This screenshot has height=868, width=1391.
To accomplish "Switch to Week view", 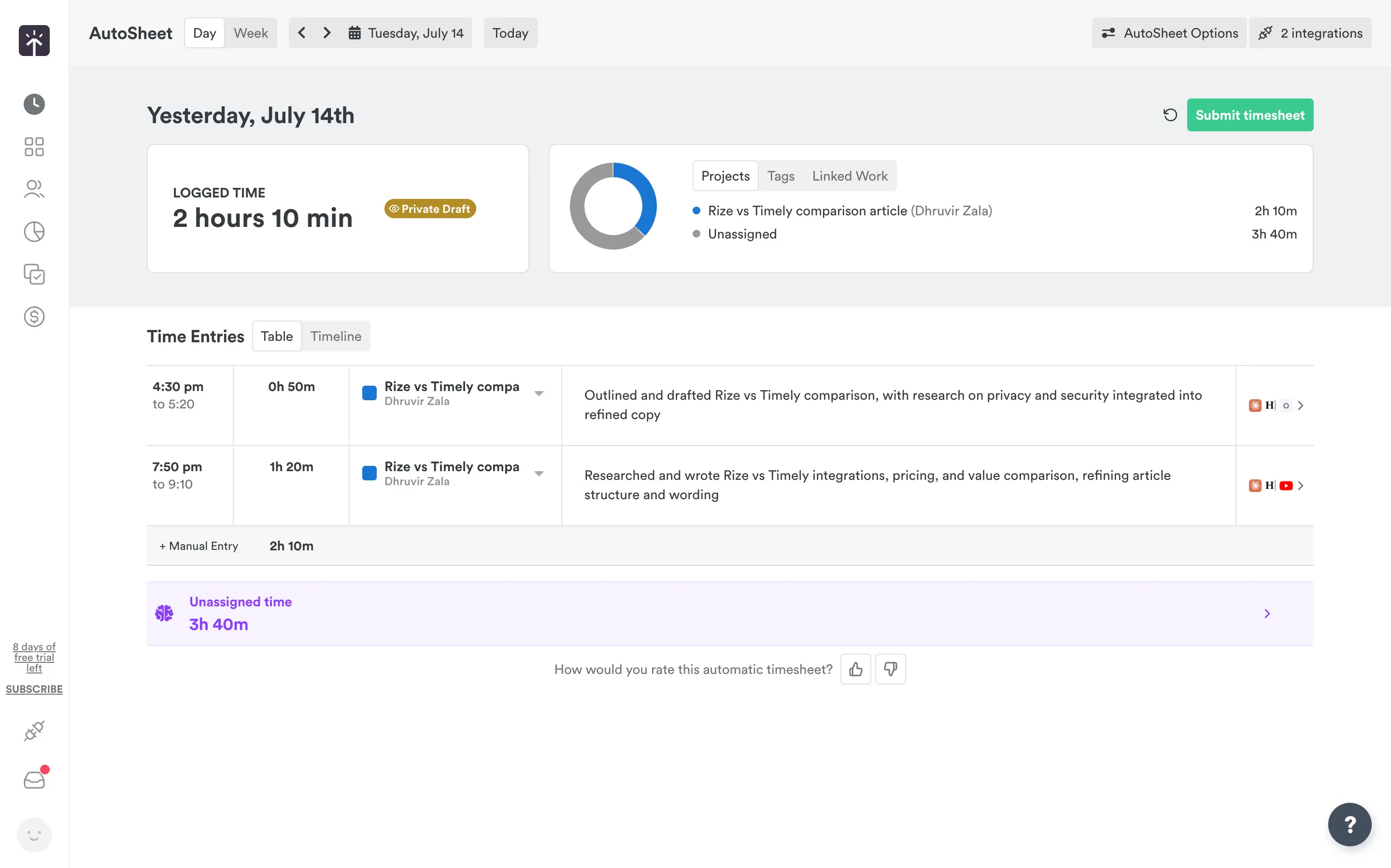I will (x=250, y=33).
